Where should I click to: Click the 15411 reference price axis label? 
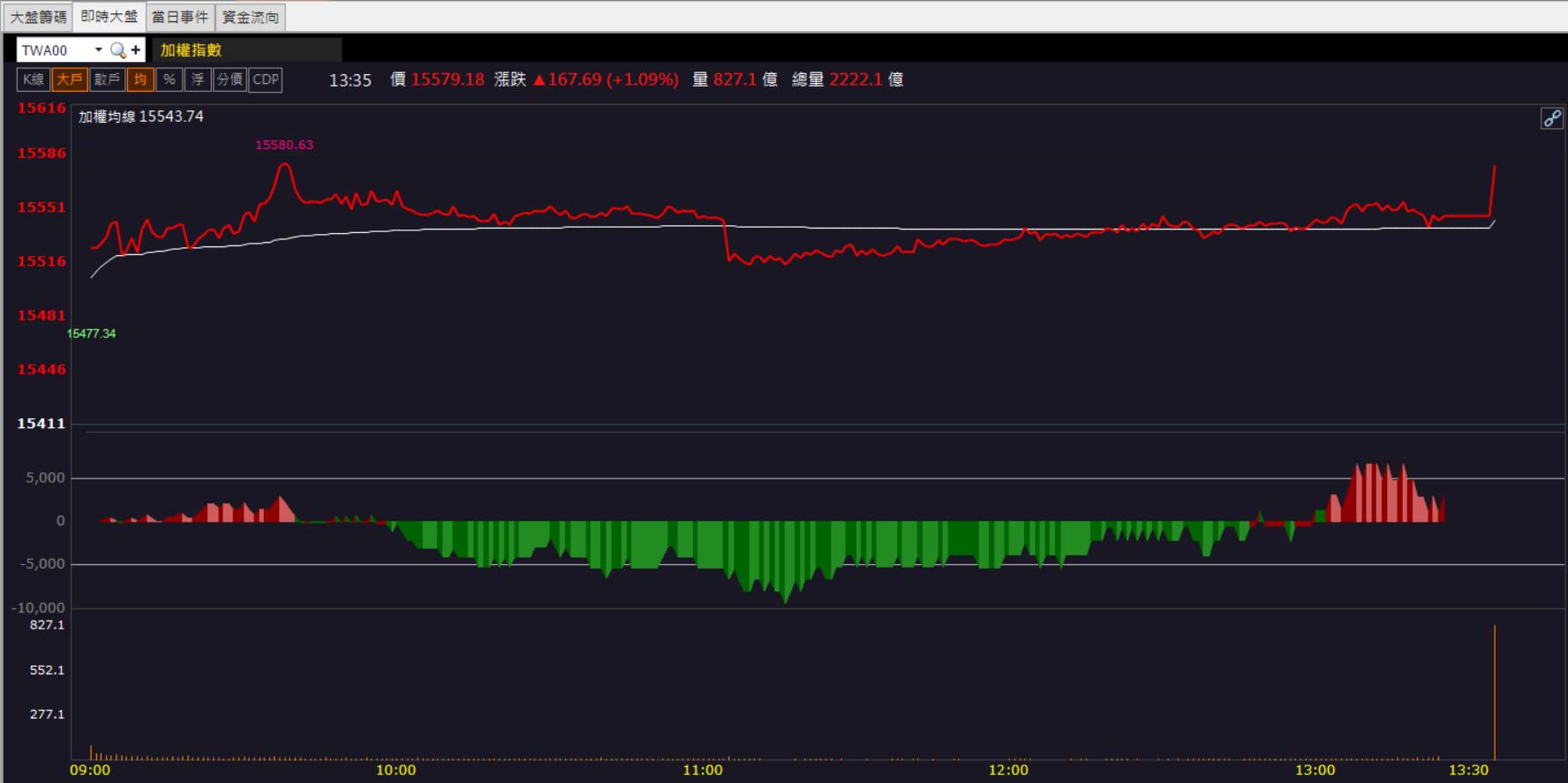(41, 424)
